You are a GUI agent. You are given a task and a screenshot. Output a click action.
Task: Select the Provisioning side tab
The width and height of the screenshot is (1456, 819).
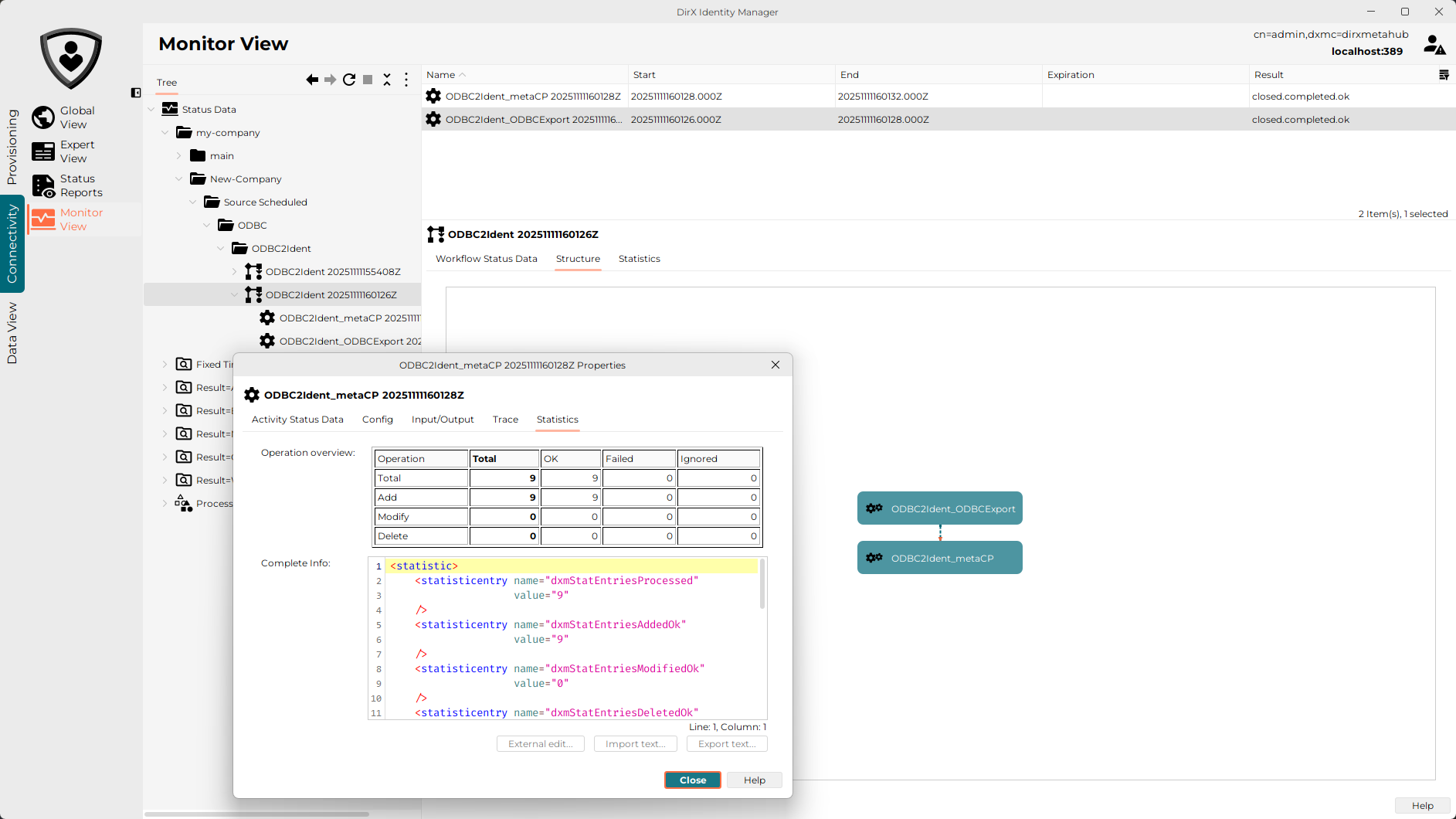[12, 147]
